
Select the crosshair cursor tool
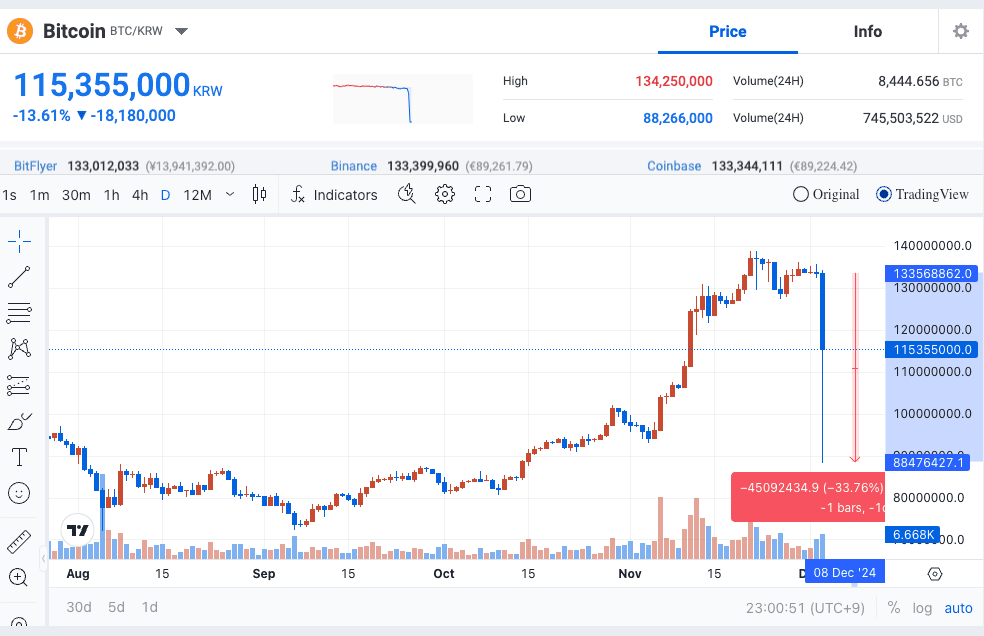coord(19,241)
